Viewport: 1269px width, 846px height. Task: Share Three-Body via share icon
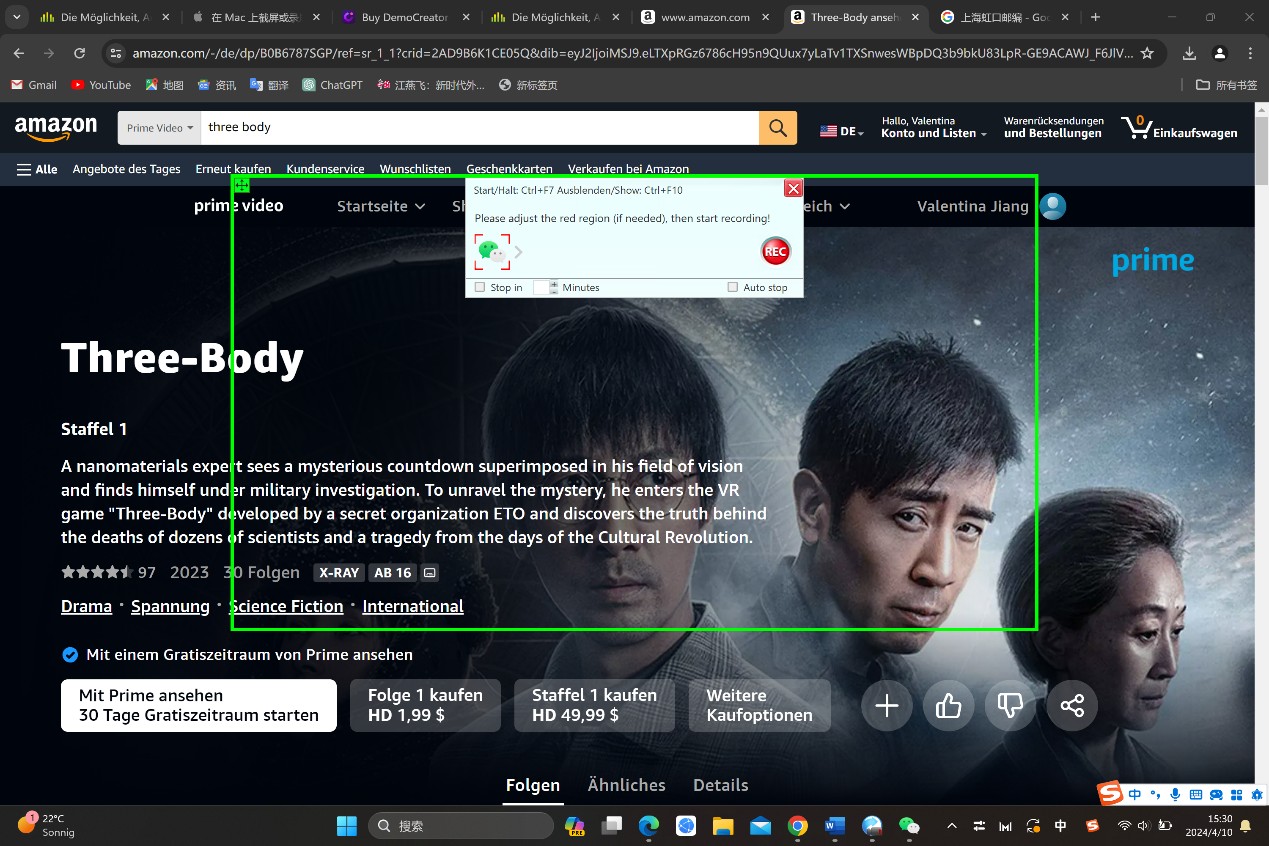point(1072,706)
